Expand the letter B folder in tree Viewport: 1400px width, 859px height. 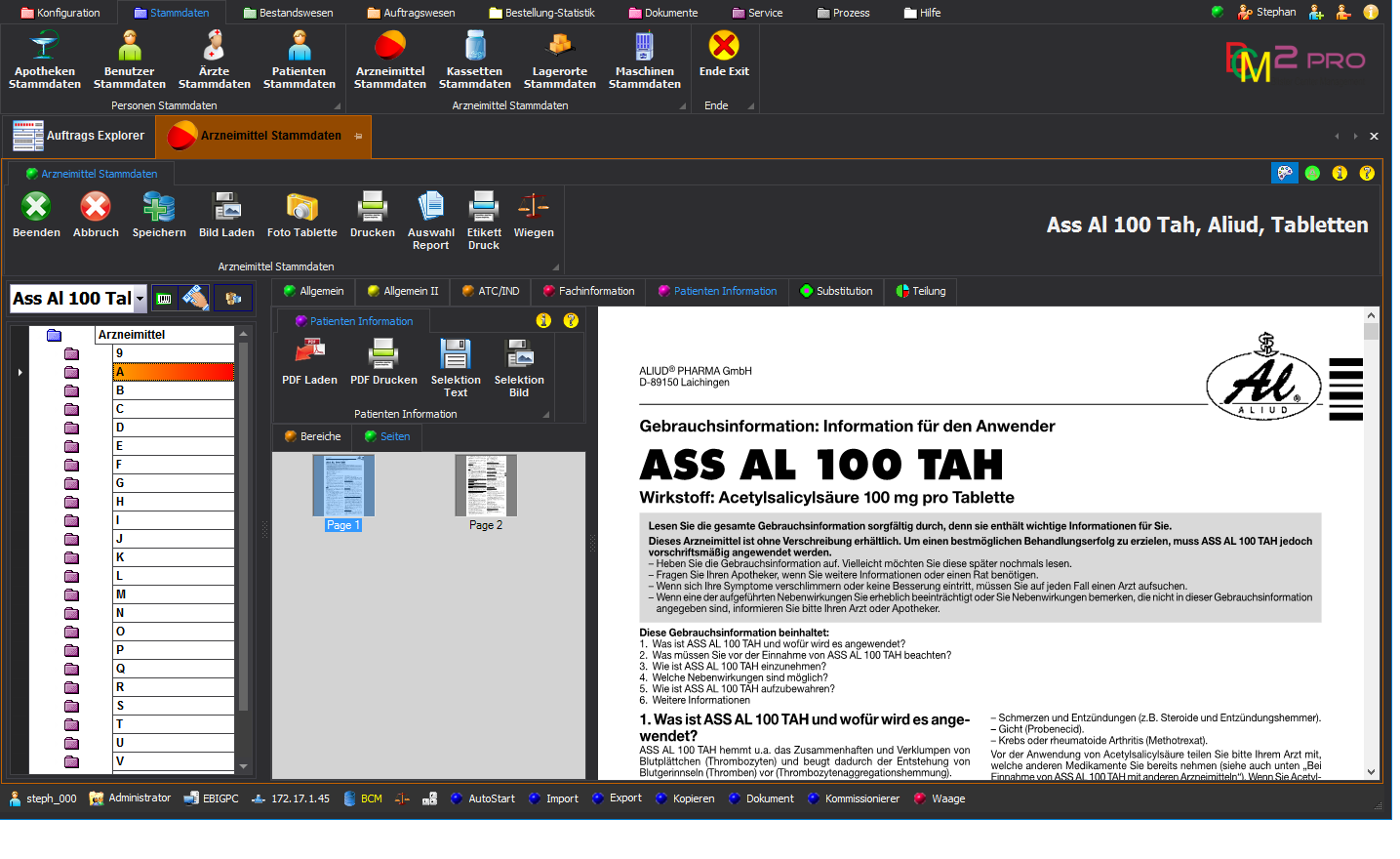71,390
